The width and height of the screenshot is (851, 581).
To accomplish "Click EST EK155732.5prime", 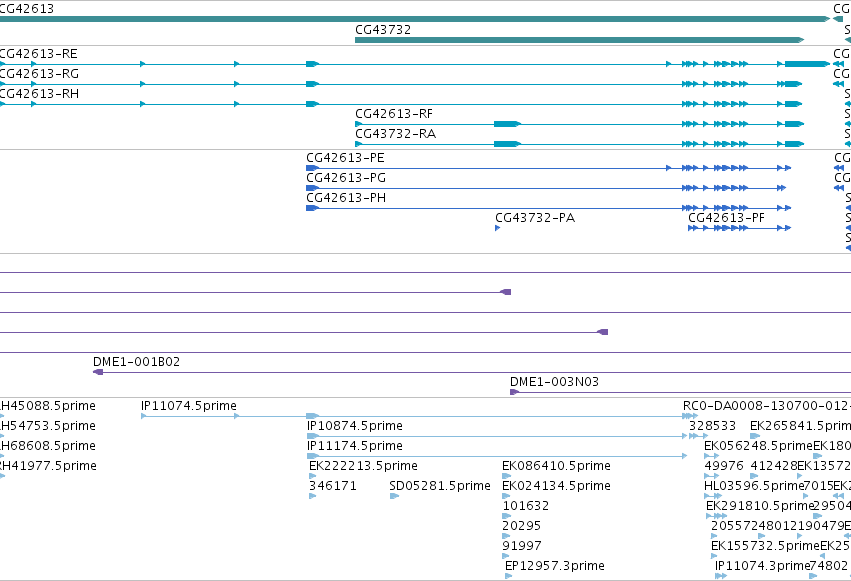I will pos(765,546).
